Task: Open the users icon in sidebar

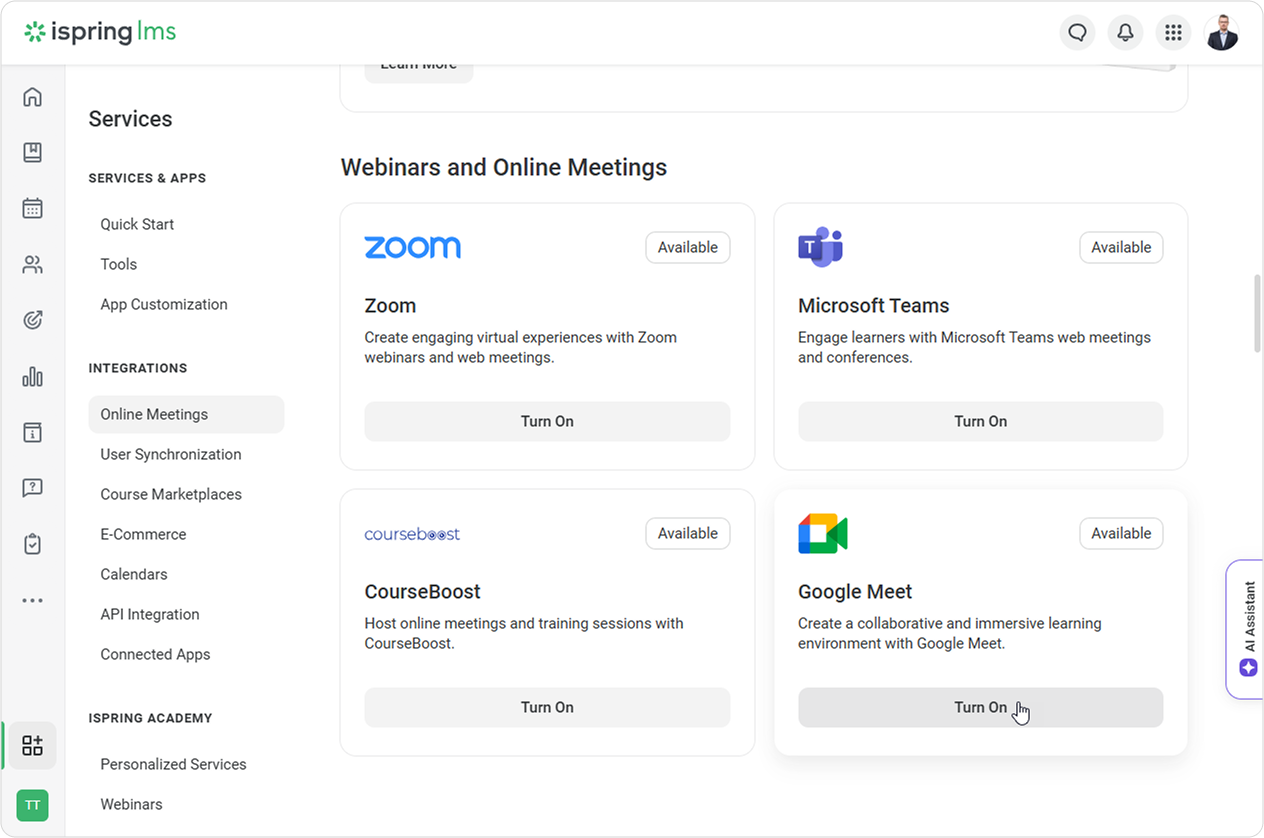Action: coord(33,265)
